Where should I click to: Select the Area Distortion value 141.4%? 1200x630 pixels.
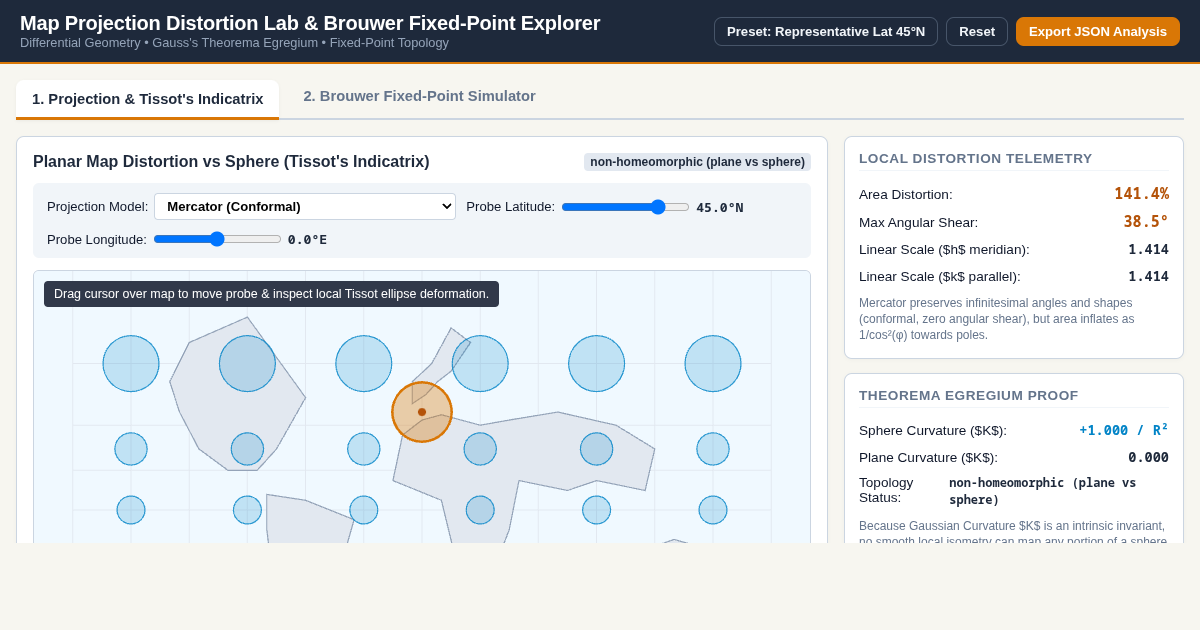(x=1141, y=194)
